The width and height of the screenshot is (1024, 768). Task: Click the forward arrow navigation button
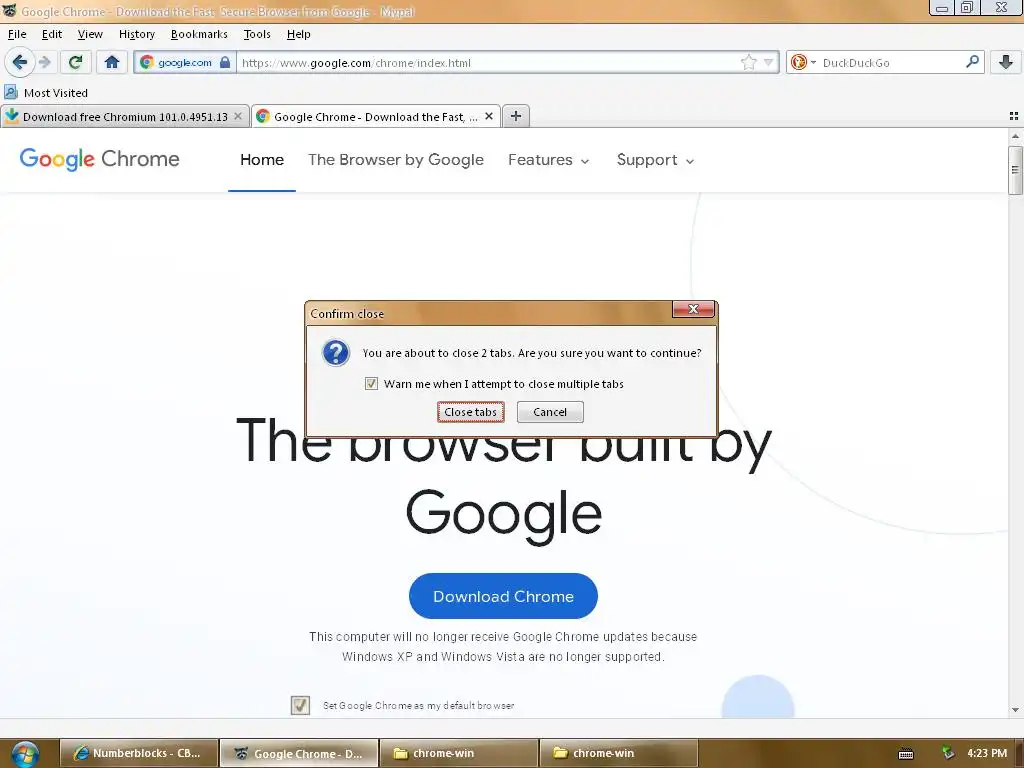(45, 62)
